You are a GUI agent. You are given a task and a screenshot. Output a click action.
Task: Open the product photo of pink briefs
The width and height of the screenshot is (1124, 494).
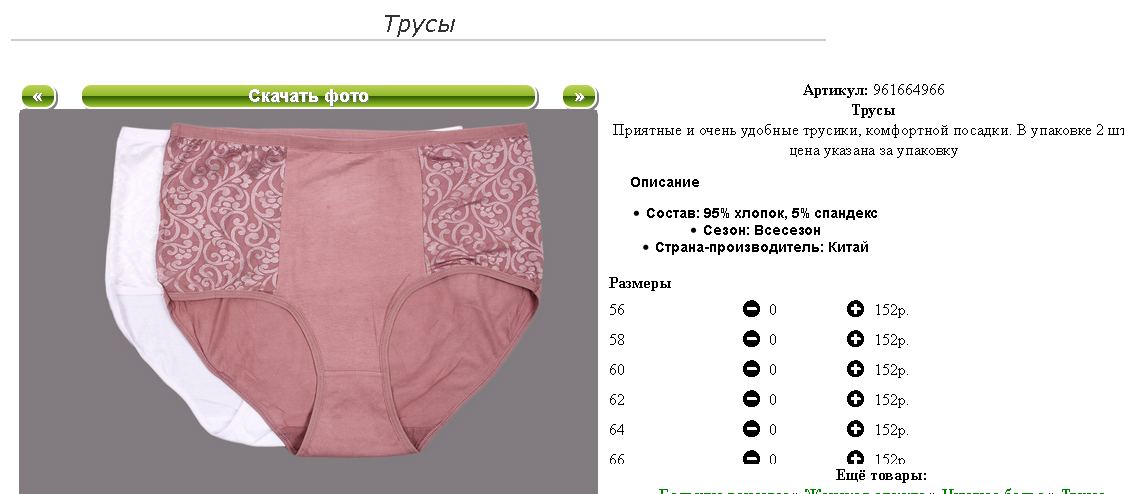pos(308,301)
